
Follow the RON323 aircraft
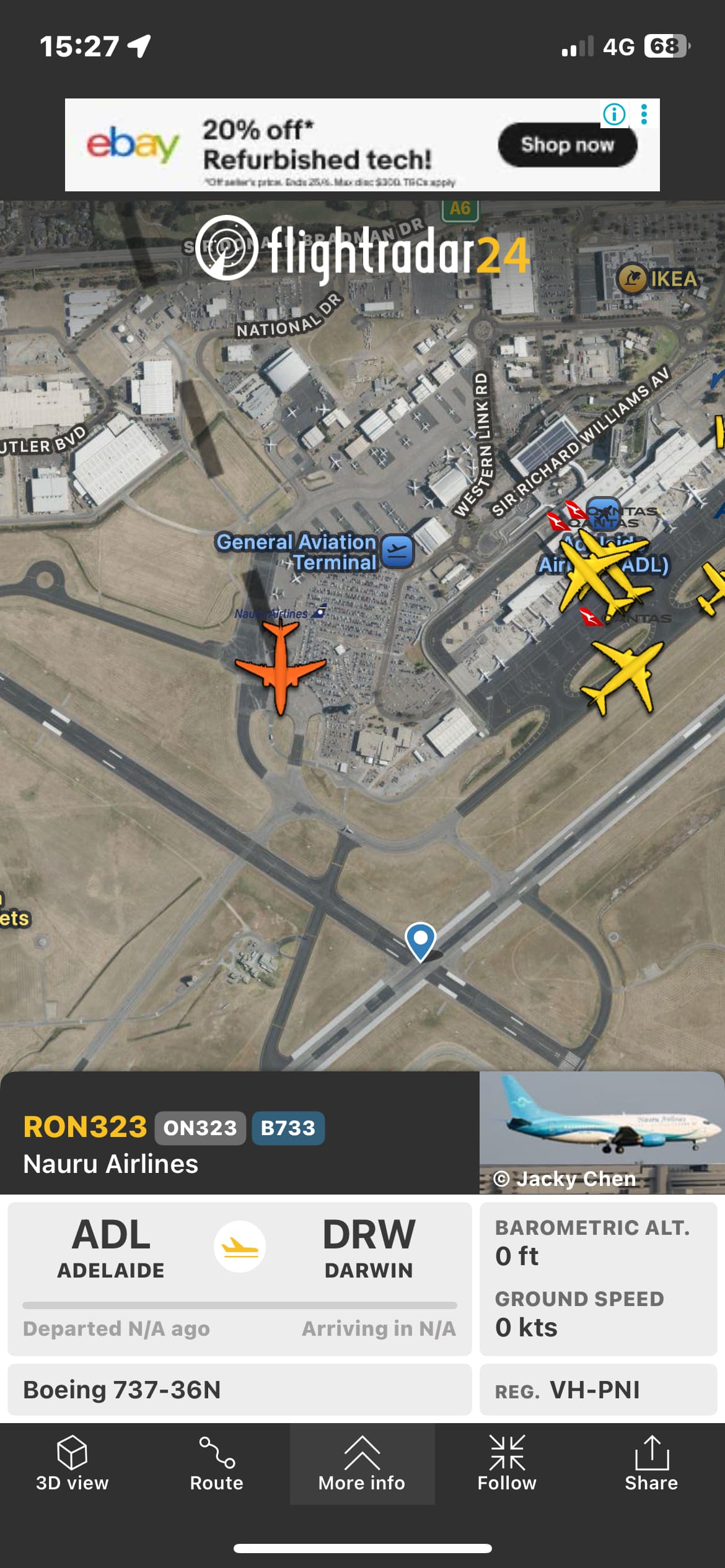507,1464
